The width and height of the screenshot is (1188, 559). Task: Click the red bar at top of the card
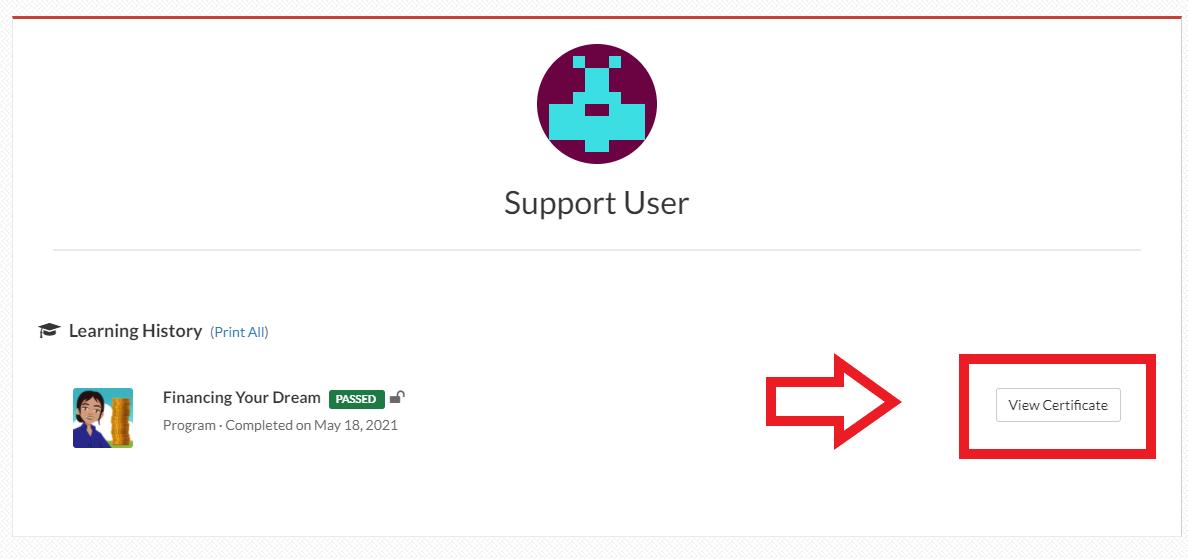(597, 17)
